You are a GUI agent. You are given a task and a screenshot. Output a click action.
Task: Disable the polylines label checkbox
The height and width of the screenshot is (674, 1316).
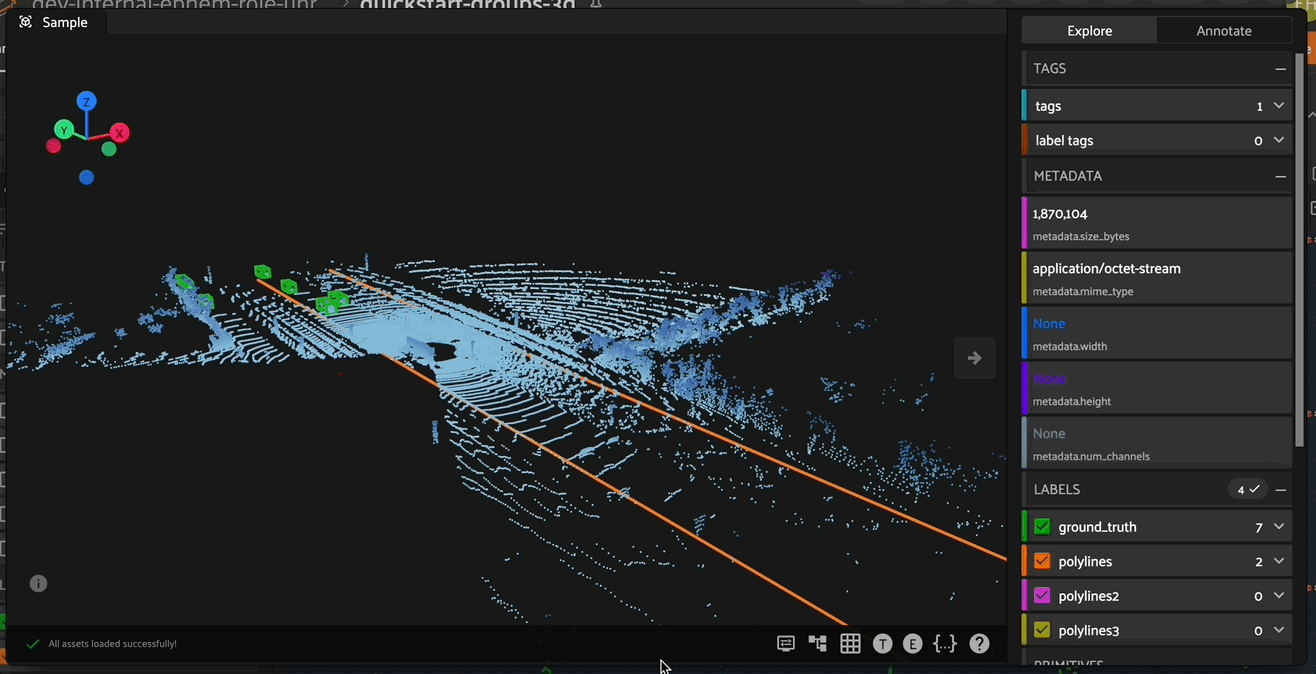1041,561
